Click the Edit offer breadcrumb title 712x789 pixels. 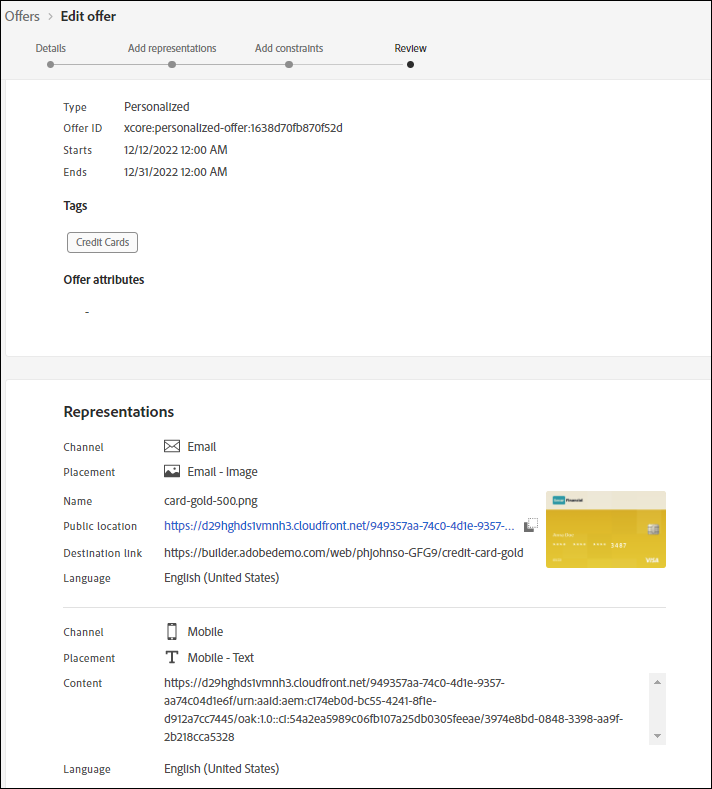point(89,16)
